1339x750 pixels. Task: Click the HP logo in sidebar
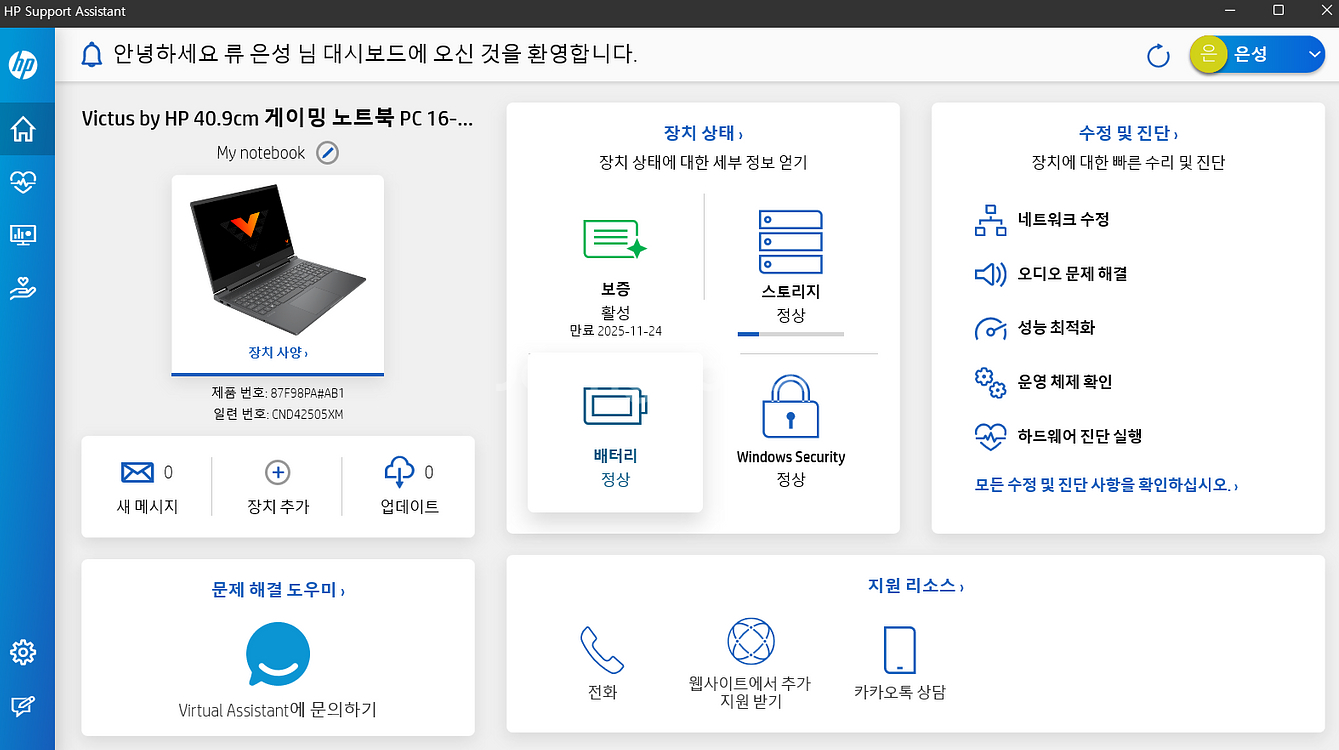(23, 65)
